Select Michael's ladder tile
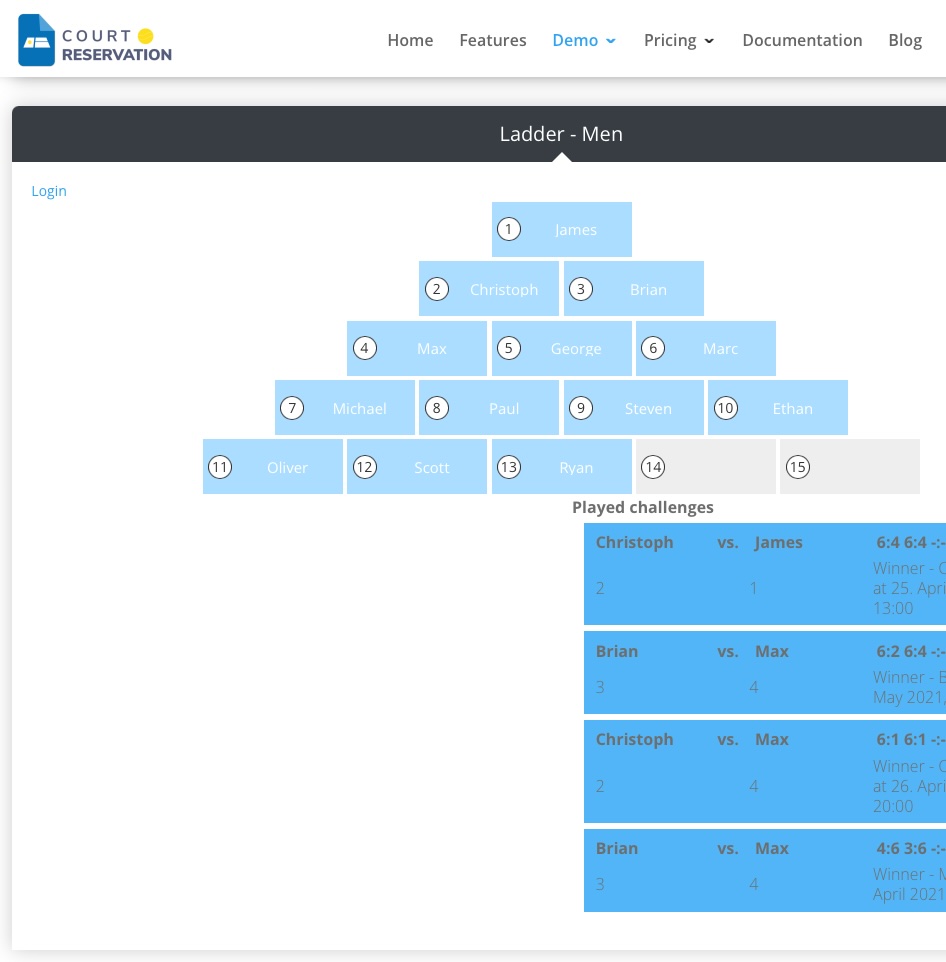 (x=345, y=408)
